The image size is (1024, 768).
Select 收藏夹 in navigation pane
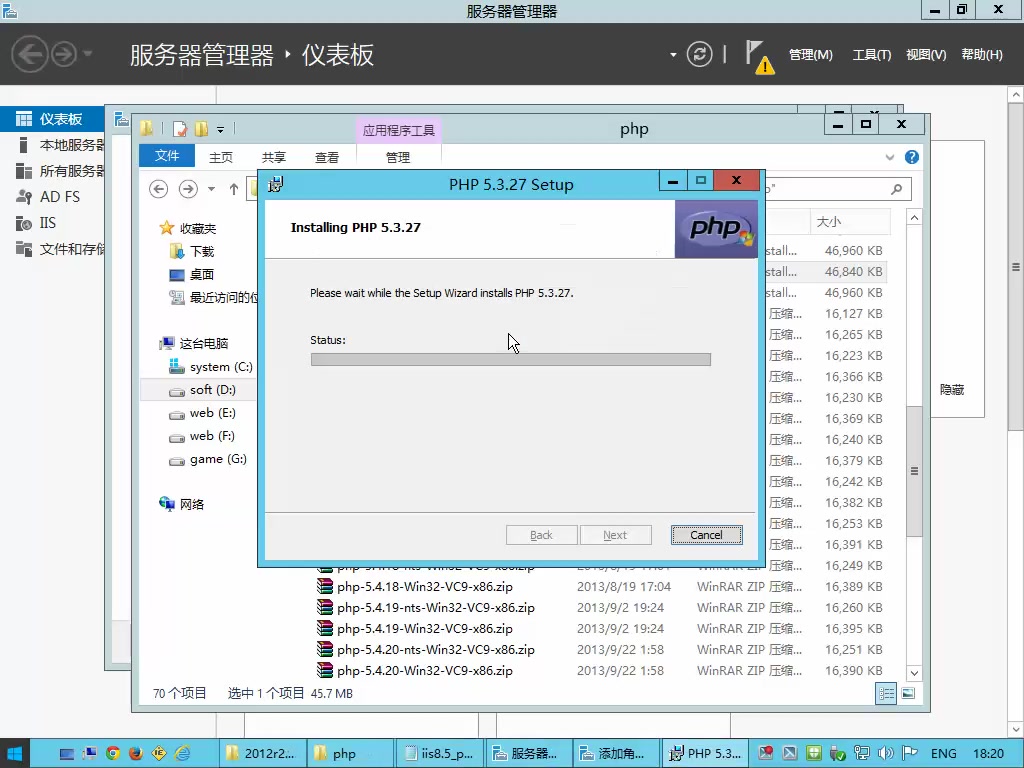click(x=189, y=228)
